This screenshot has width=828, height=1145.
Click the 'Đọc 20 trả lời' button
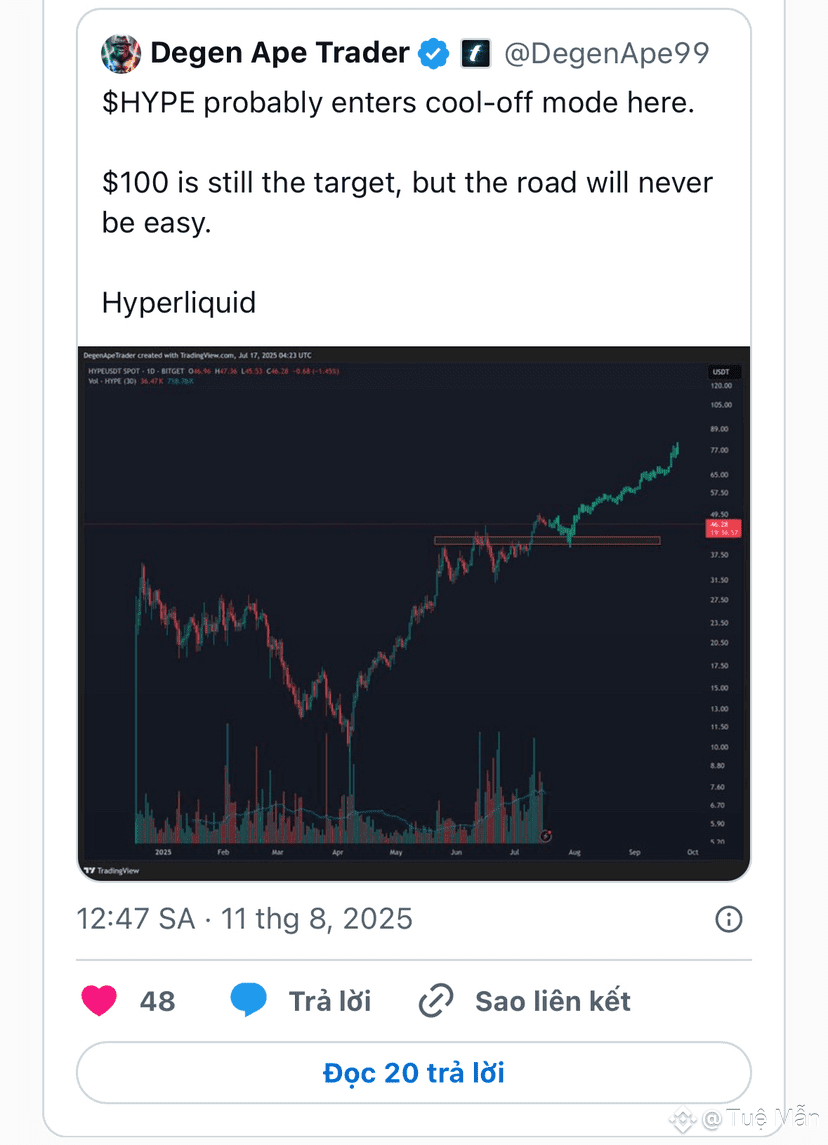(414, 1073)
